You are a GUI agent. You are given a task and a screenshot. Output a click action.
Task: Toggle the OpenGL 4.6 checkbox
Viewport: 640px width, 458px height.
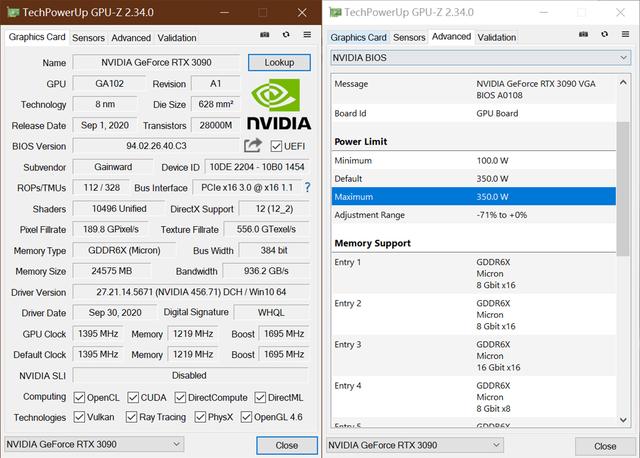(x=246, y=417)
